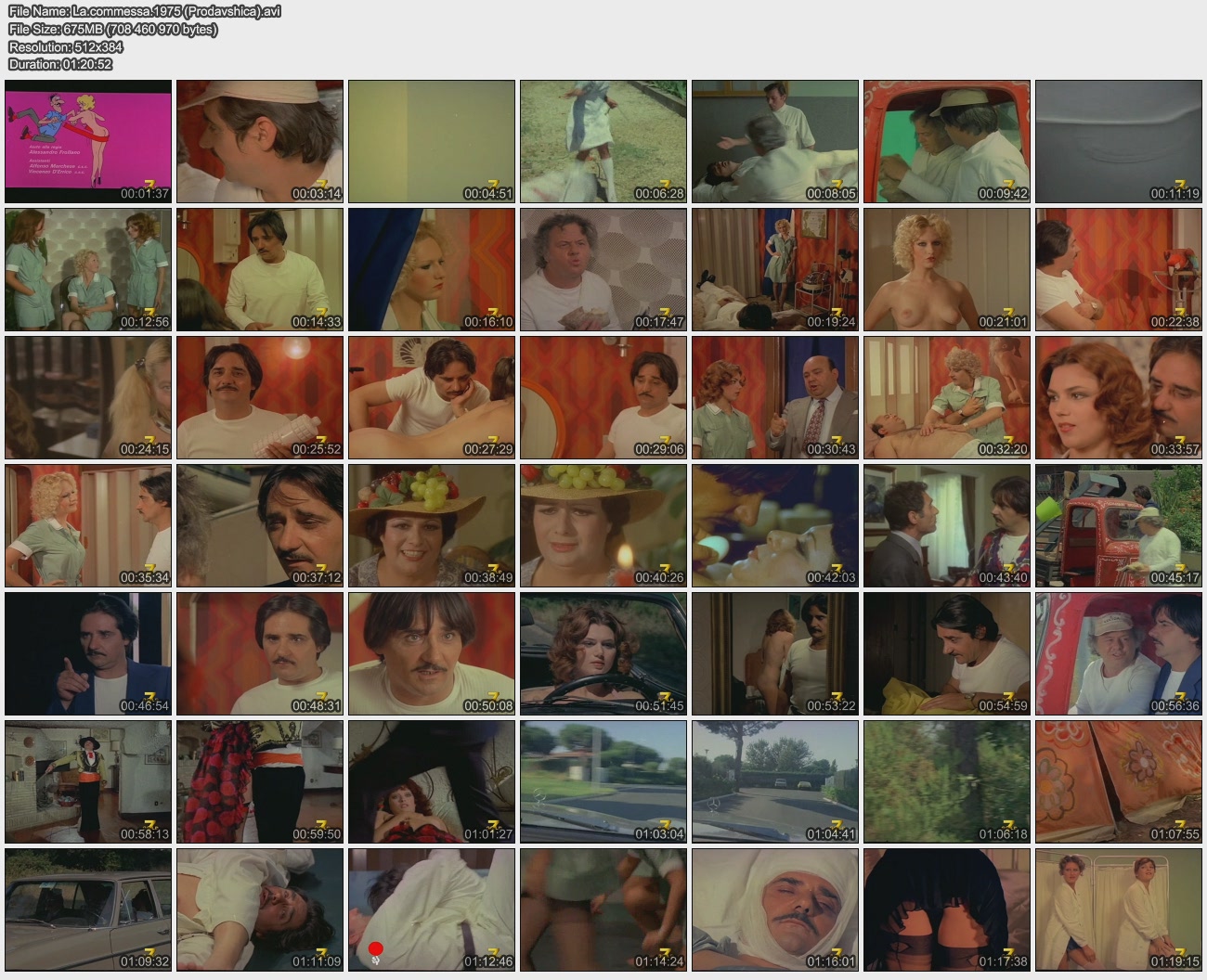The height and width of the screenshot is (980, 1207).
Task: Open the man holding bottle frame at 00:25:52
Action: tap(260, 397)
